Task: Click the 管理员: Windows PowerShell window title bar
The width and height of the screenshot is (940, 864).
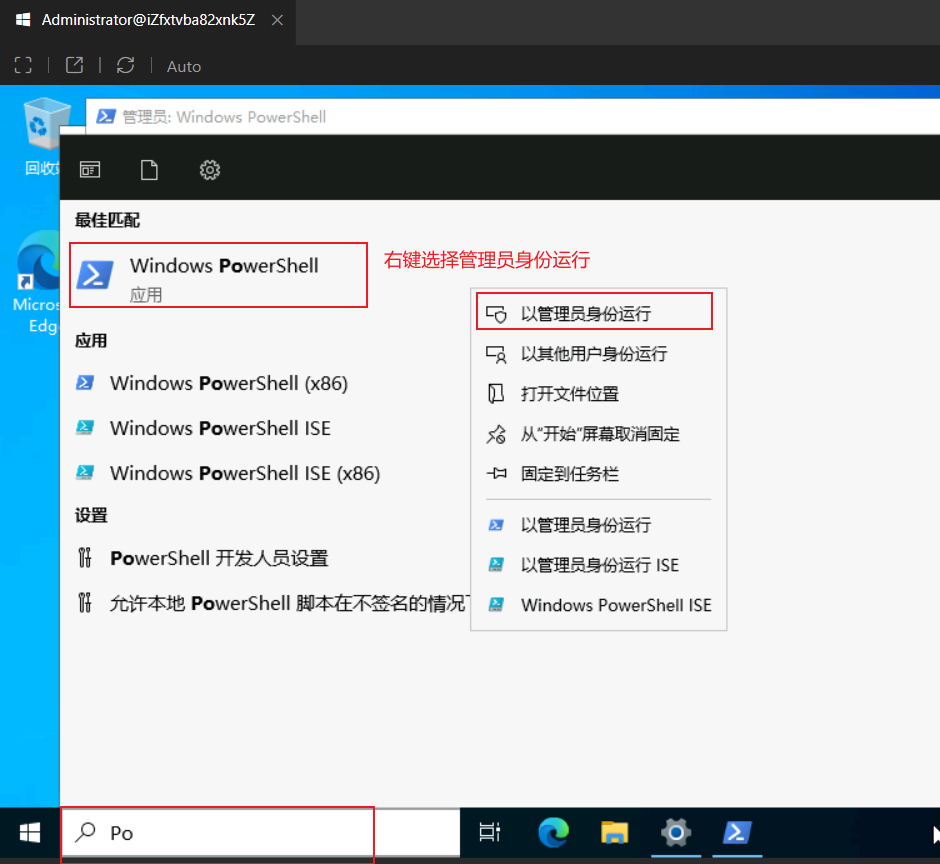Action: pyautogui.click(x=513, y=117)
